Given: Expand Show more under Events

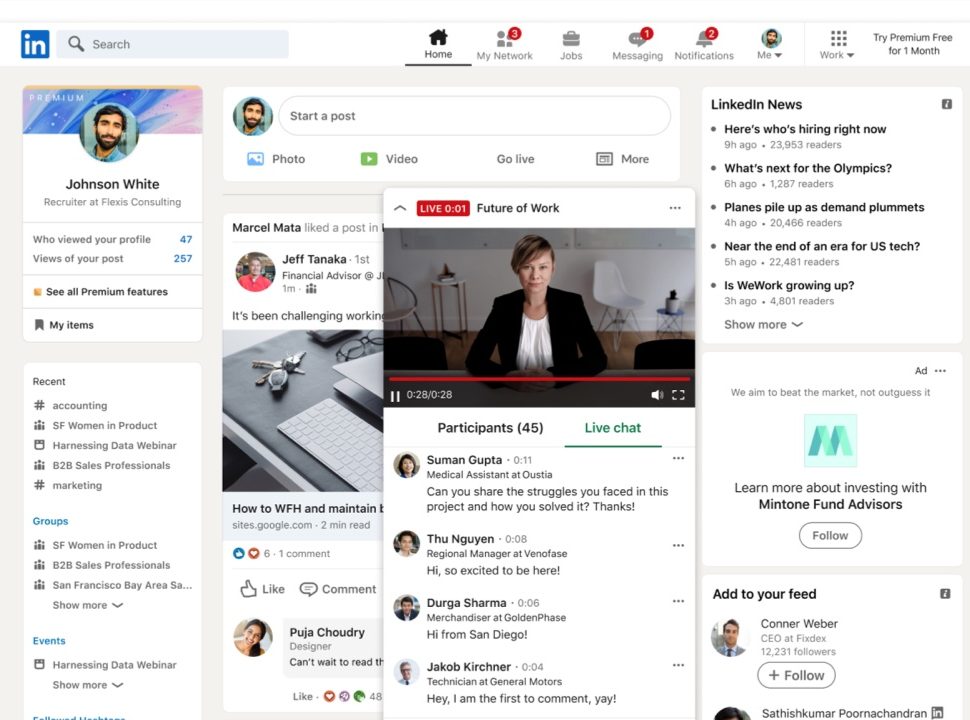Looking at the screenshot, I should point(88,685).
